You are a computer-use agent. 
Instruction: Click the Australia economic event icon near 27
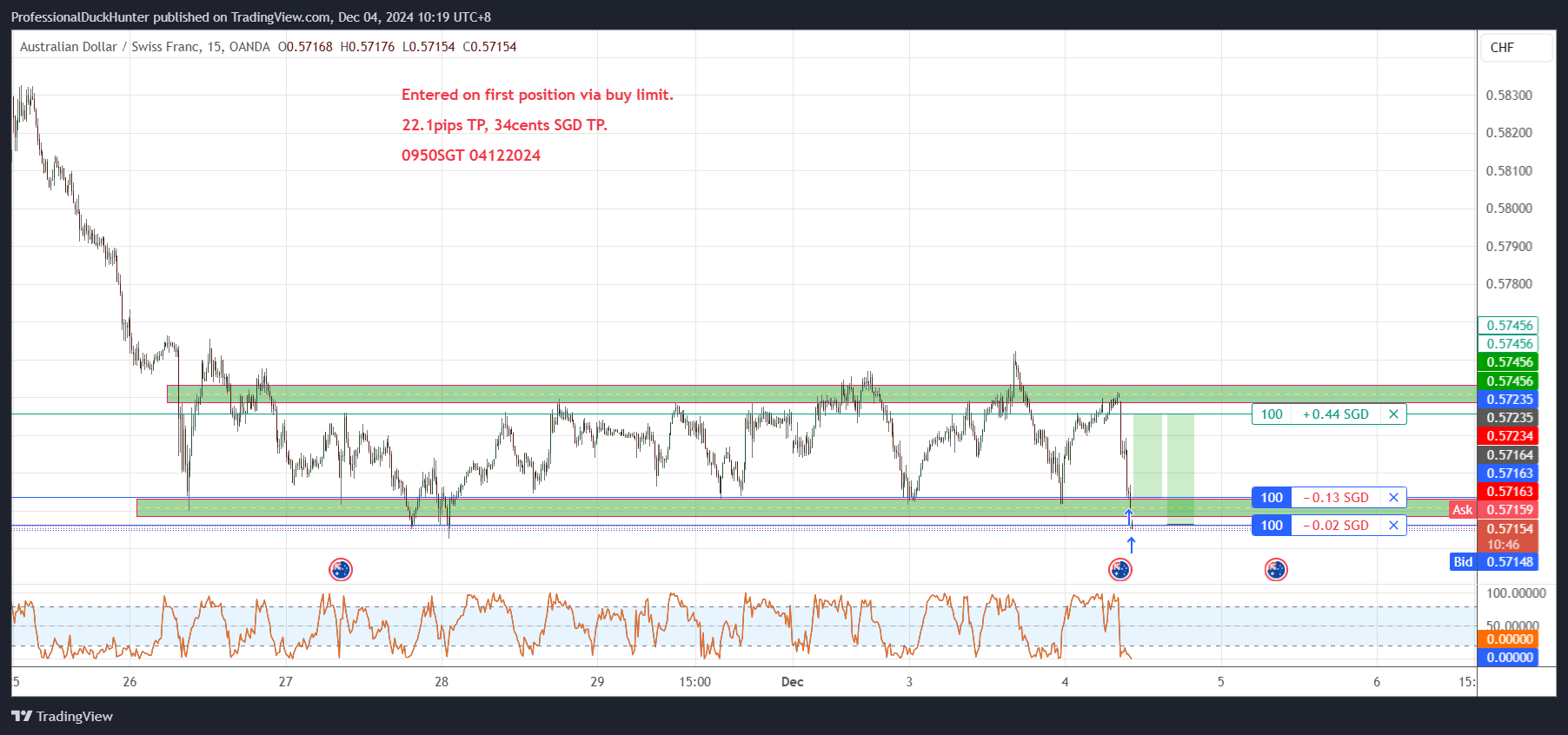coord(341,570)
